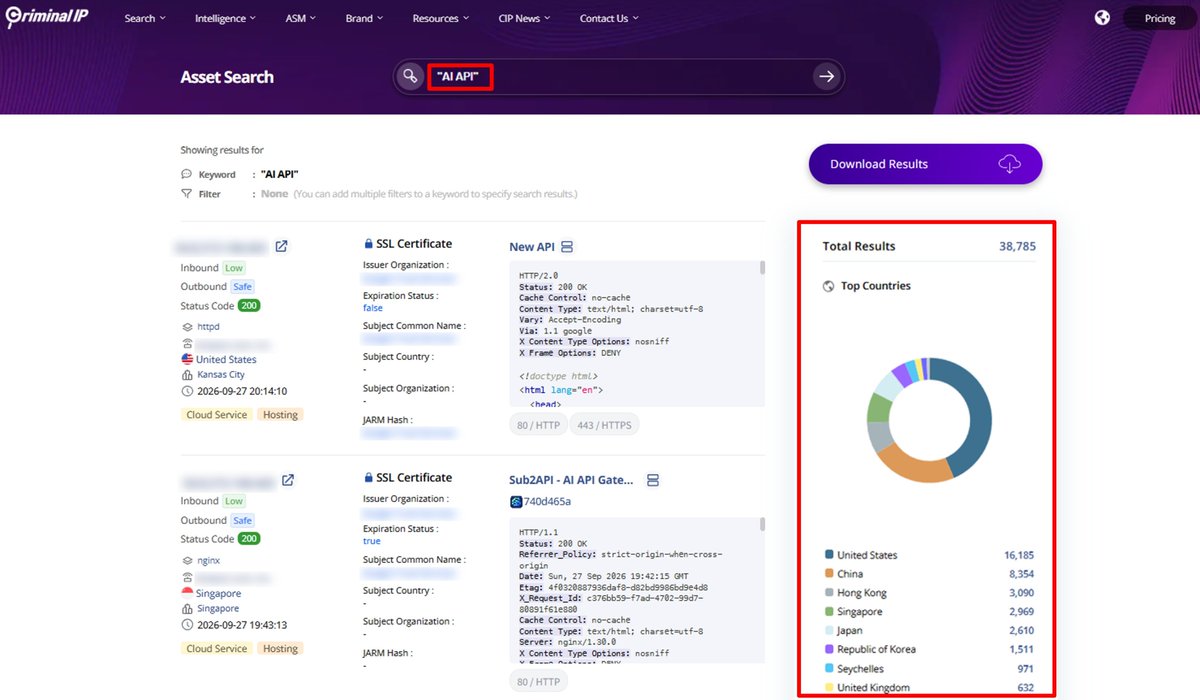
Task: Open the Contact Us menu
Action: point(609,18)
